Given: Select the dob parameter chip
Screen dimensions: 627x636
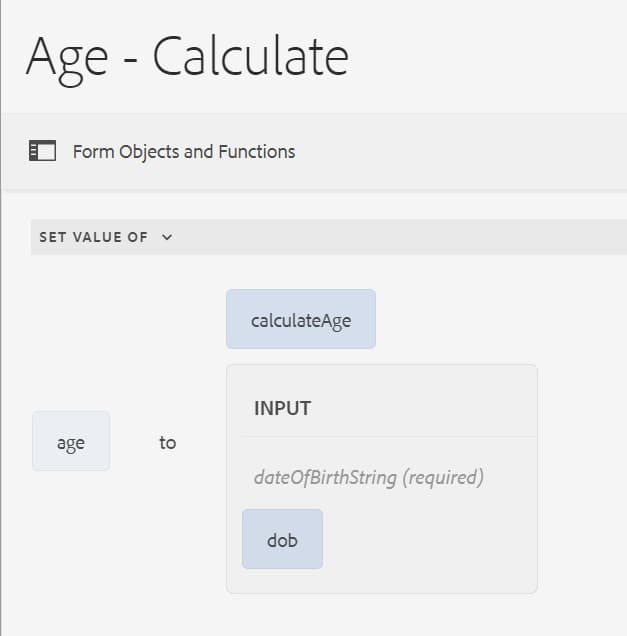Looking at the screenshot, I should [282, 539].
